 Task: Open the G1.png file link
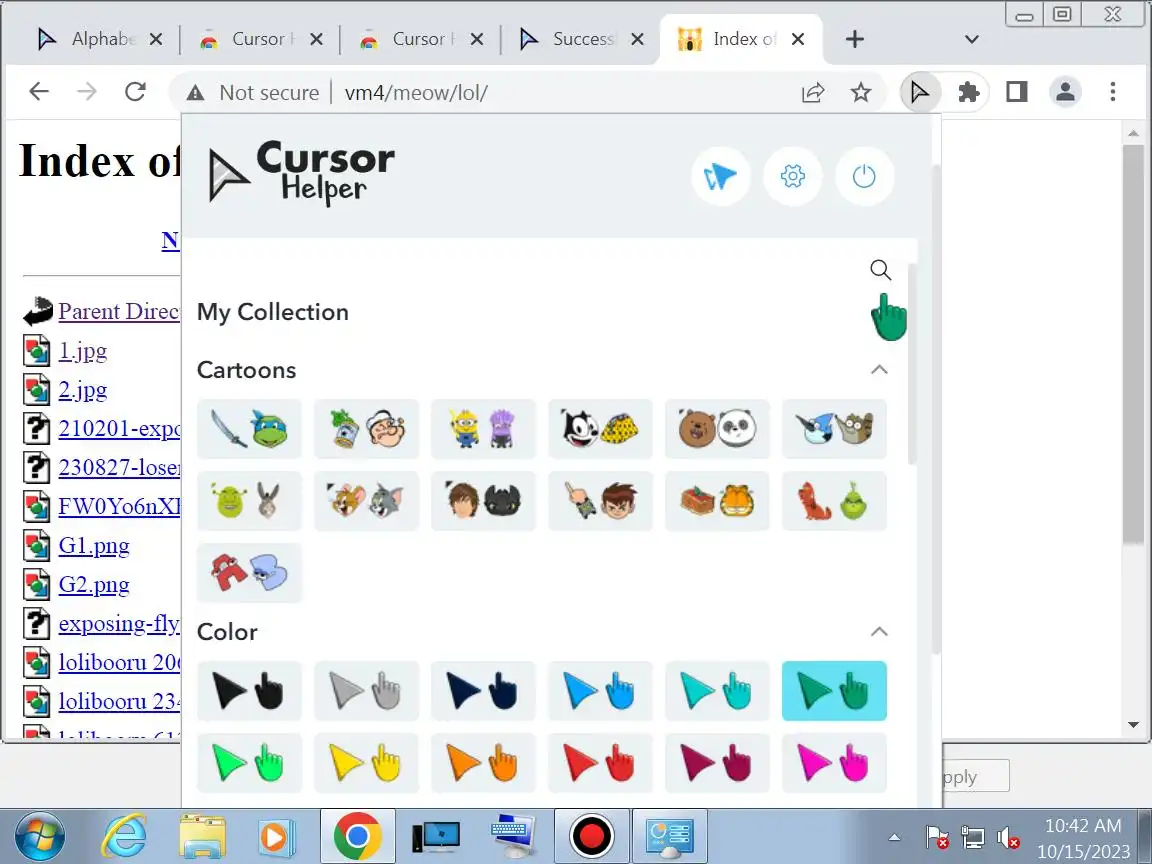point(94,545)
